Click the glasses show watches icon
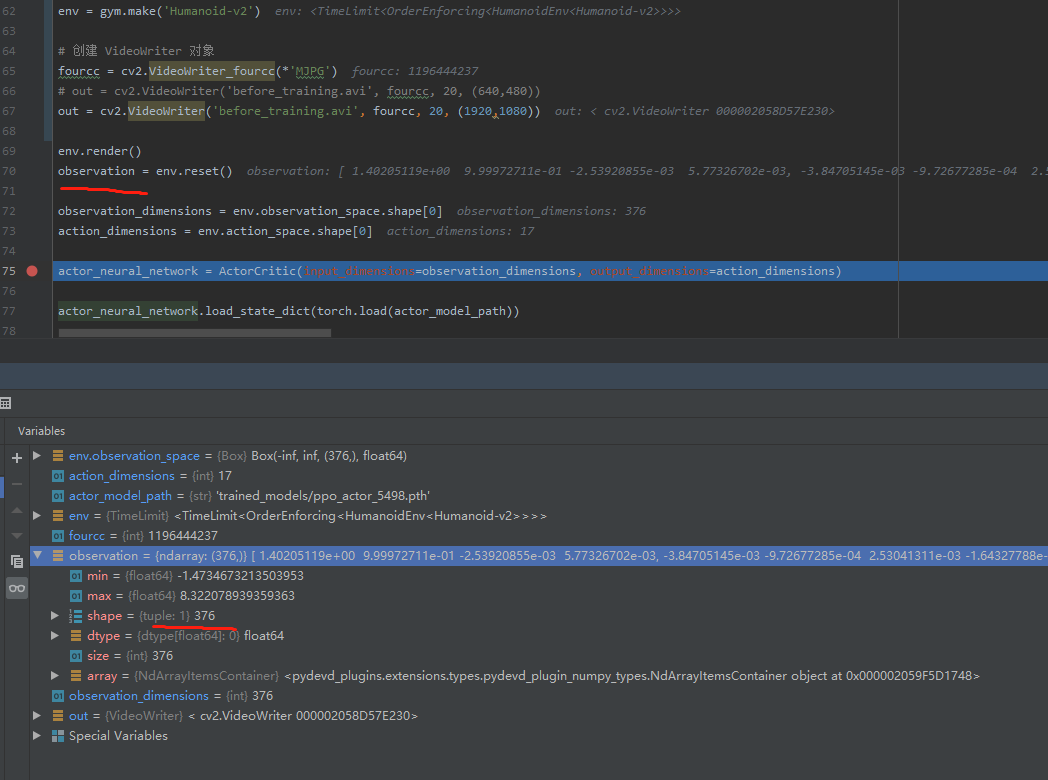Image resolution: width=1048 pixels, height=780 pixels. point(17,588)
